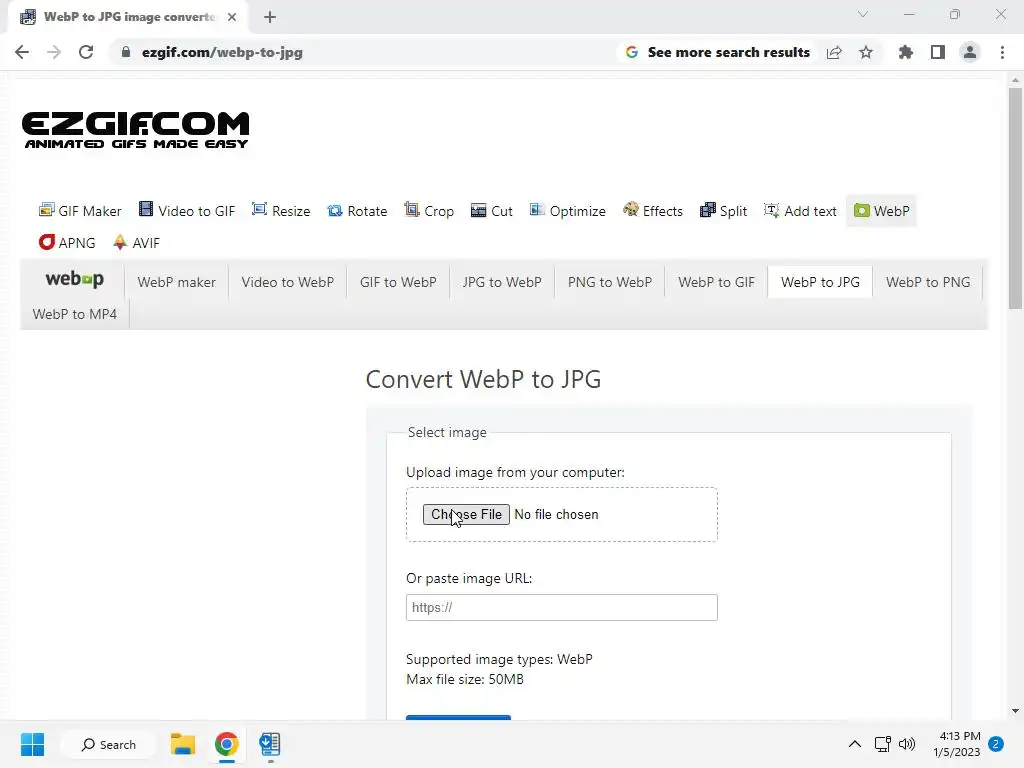
Task: Open the network tray icon
Action: click(882, 744)
